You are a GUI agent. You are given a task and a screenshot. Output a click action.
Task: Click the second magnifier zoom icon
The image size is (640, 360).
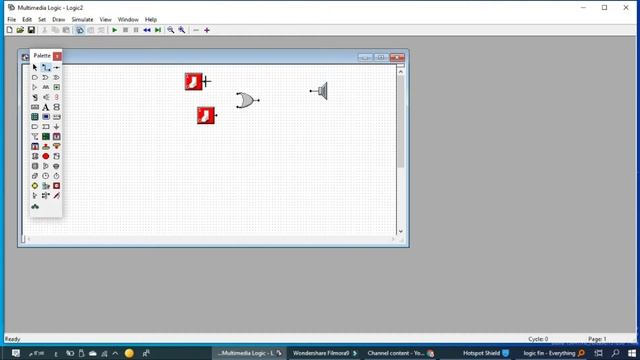(x=182, y=30)
